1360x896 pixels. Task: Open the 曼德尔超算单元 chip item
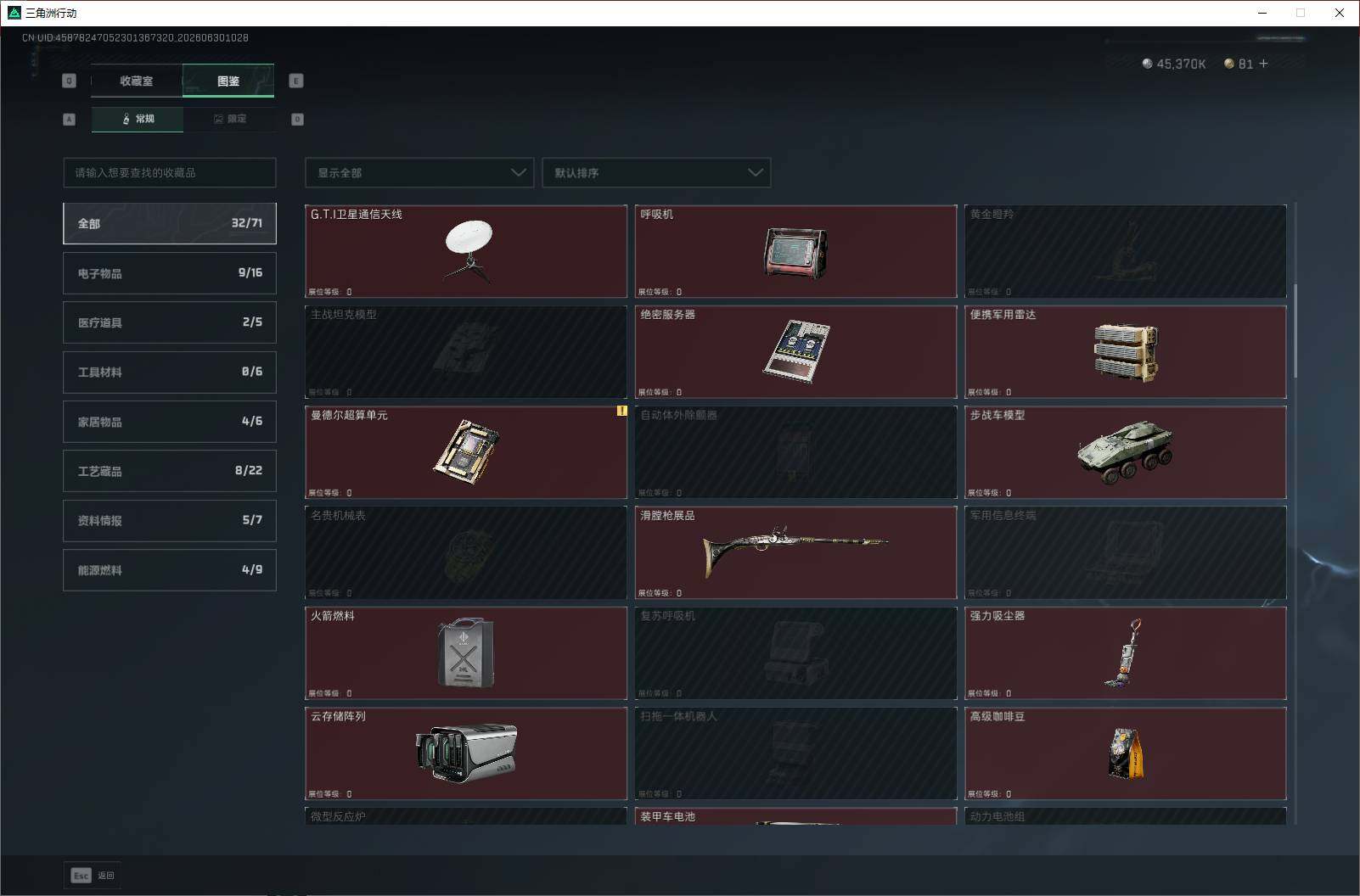pos(466,452)
